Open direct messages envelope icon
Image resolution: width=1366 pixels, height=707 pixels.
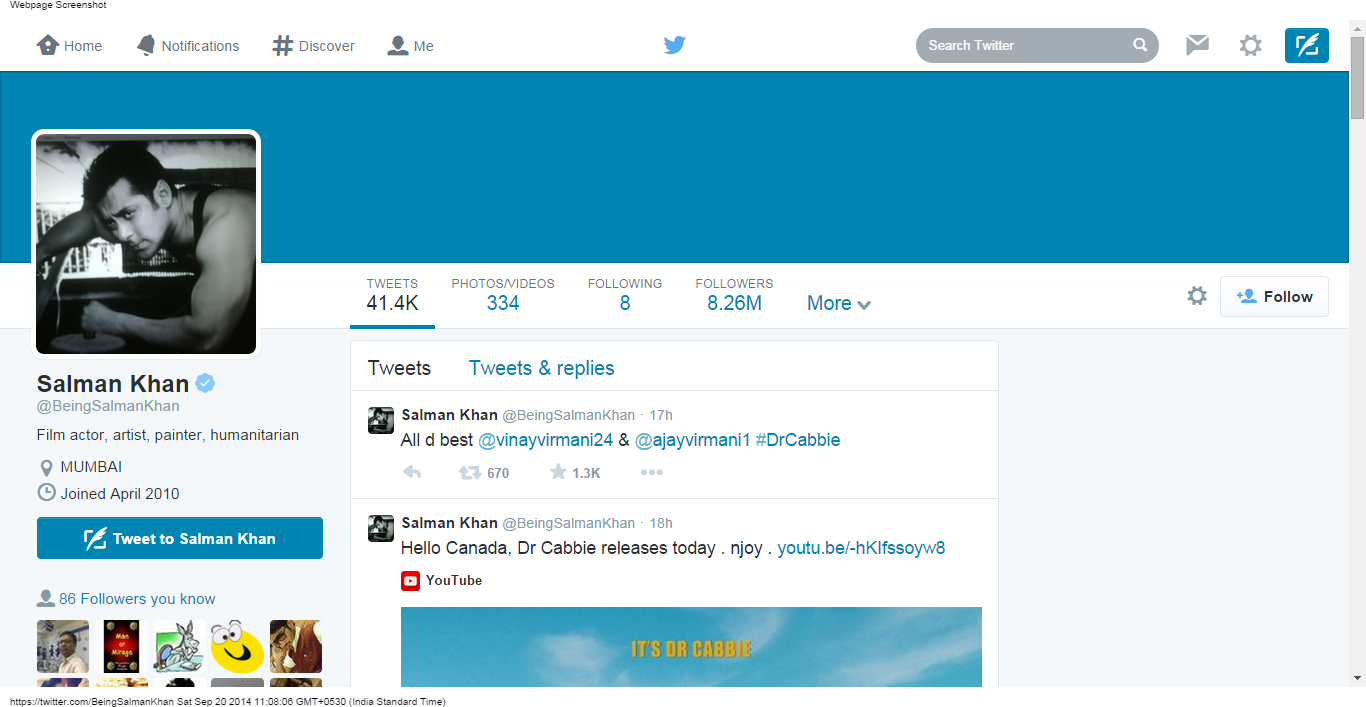pyautogui.click(x=1197, y=44)
